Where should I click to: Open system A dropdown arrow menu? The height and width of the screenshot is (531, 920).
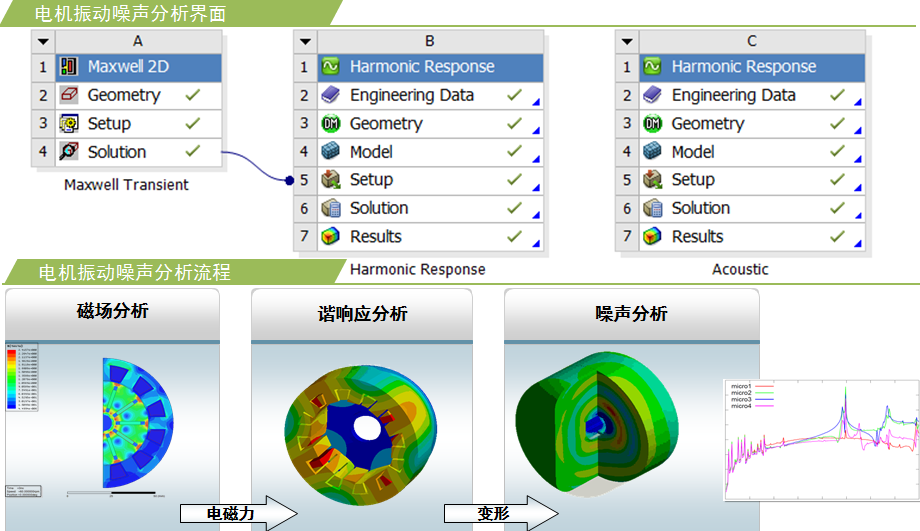click(x=43, y=42)
